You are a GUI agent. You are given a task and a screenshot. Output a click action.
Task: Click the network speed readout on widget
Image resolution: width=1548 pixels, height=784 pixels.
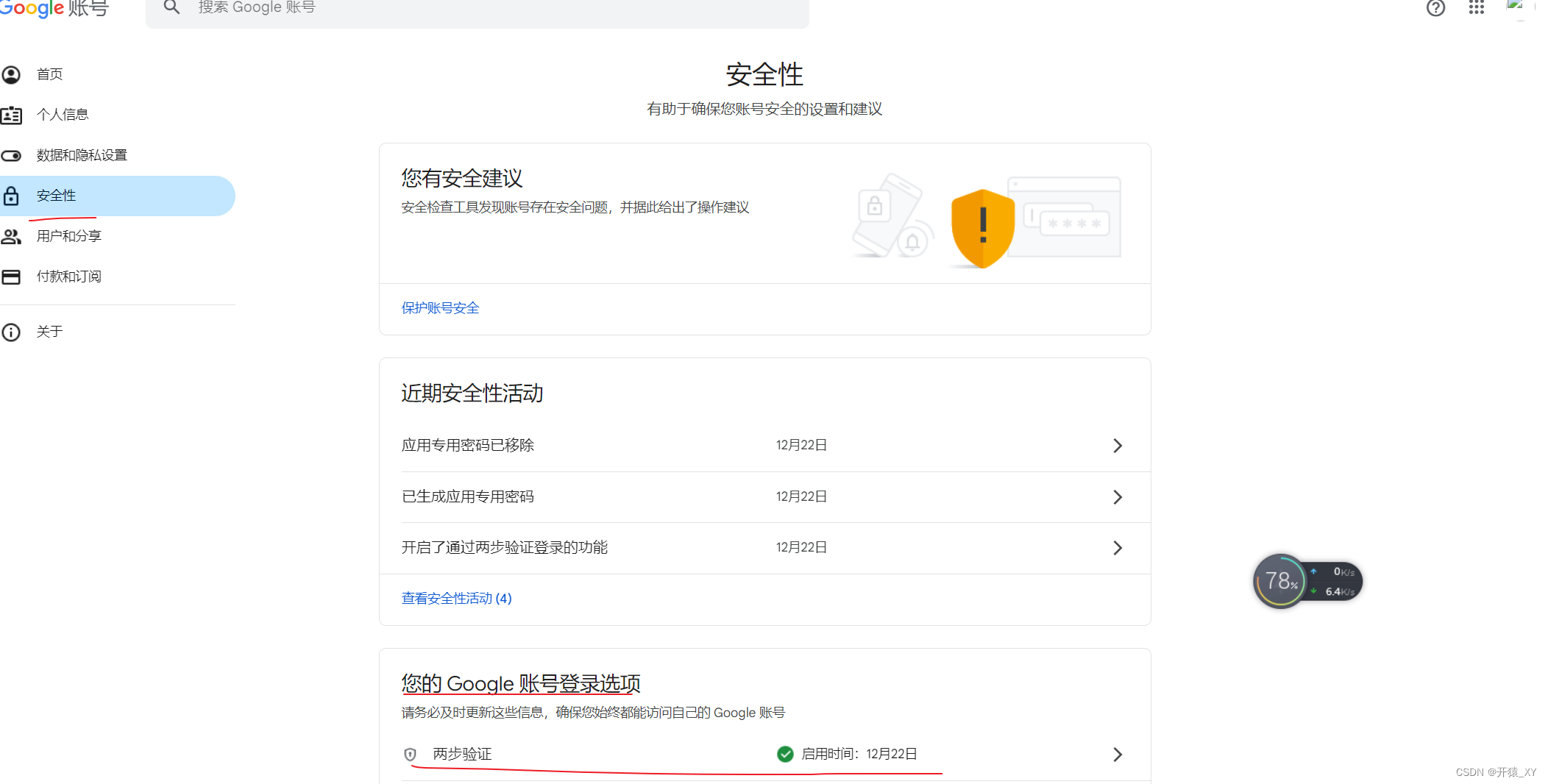(x=1335, y=581)
